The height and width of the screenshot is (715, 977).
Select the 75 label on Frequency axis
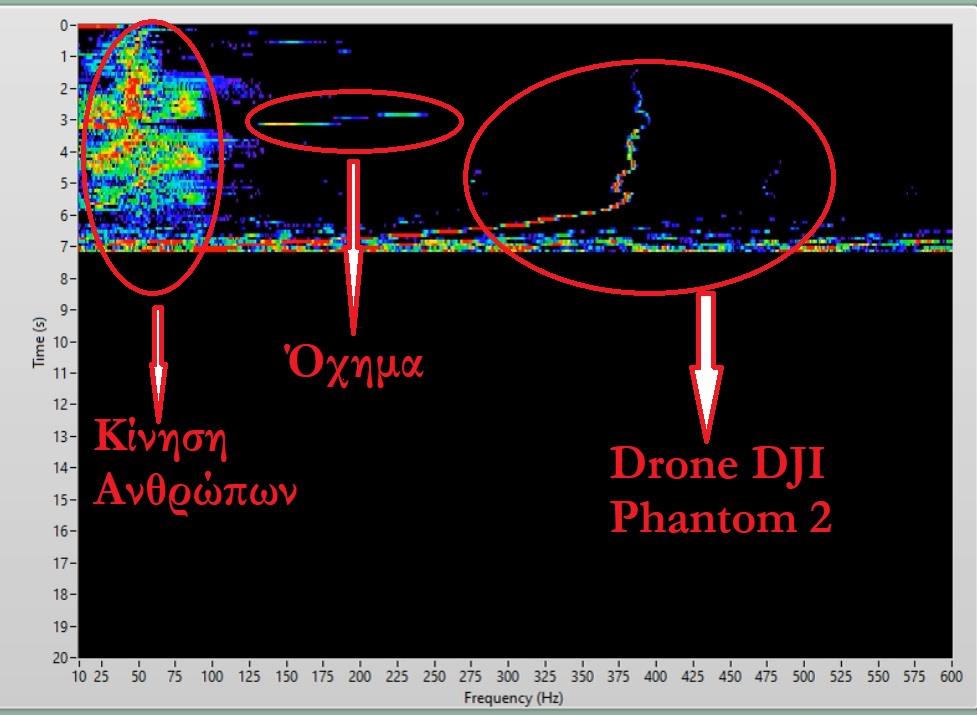(x=176, y=677)
